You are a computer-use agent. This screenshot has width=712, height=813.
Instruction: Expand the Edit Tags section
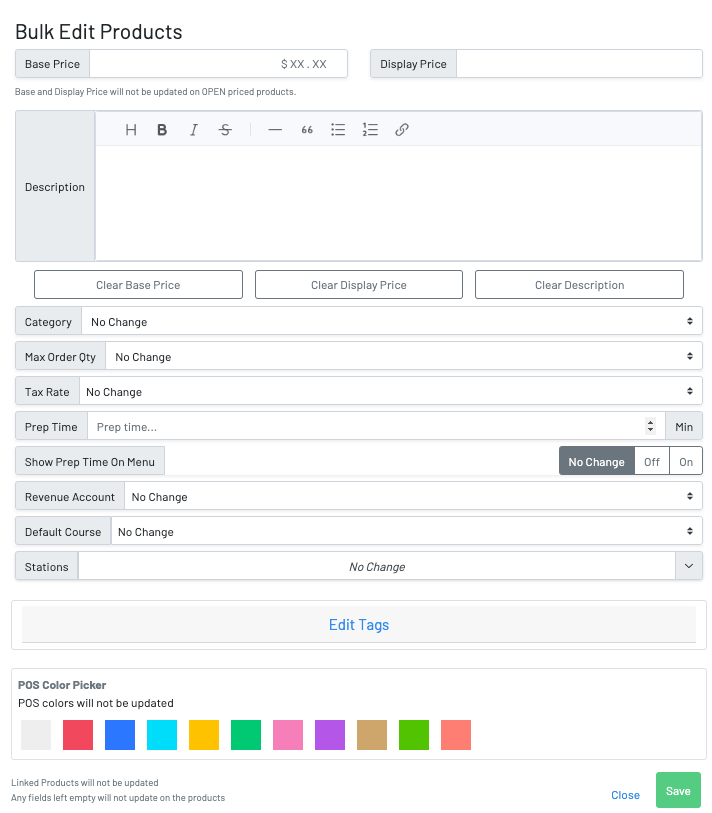(x=359, y=625)
